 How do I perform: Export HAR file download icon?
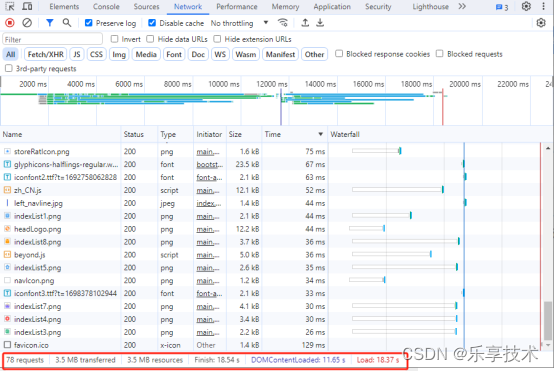320,23
